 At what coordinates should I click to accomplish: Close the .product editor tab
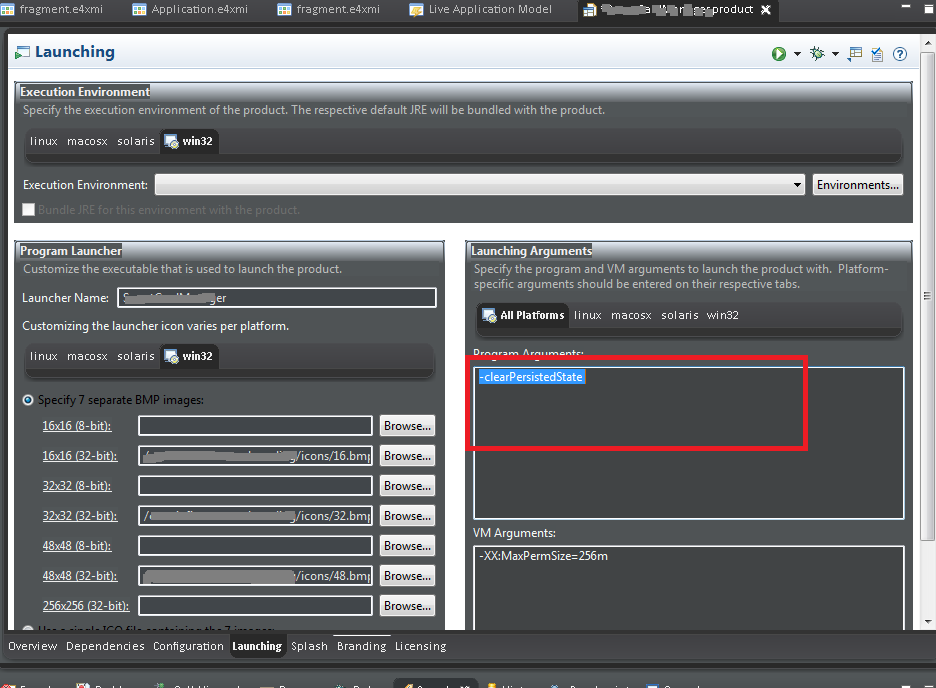pyautogui.click(x=766, y=10)
